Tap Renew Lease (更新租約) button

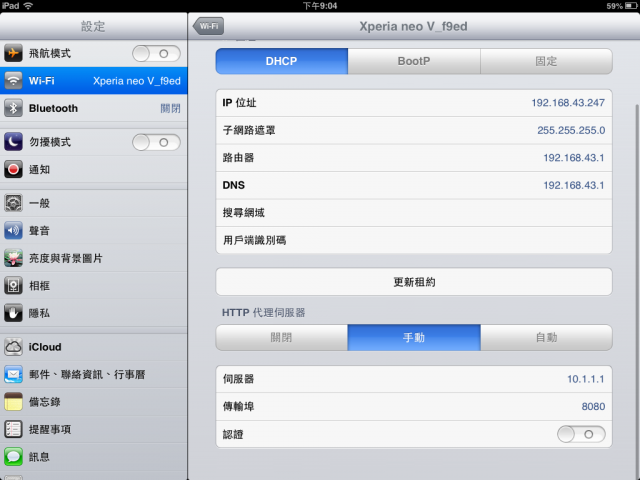(414, 282)
